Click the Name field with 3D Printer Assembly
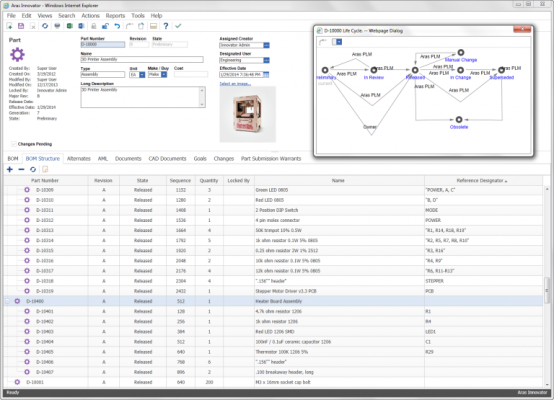Image resolution: width=554 pixels, height=400 pixels. [142, 59]
